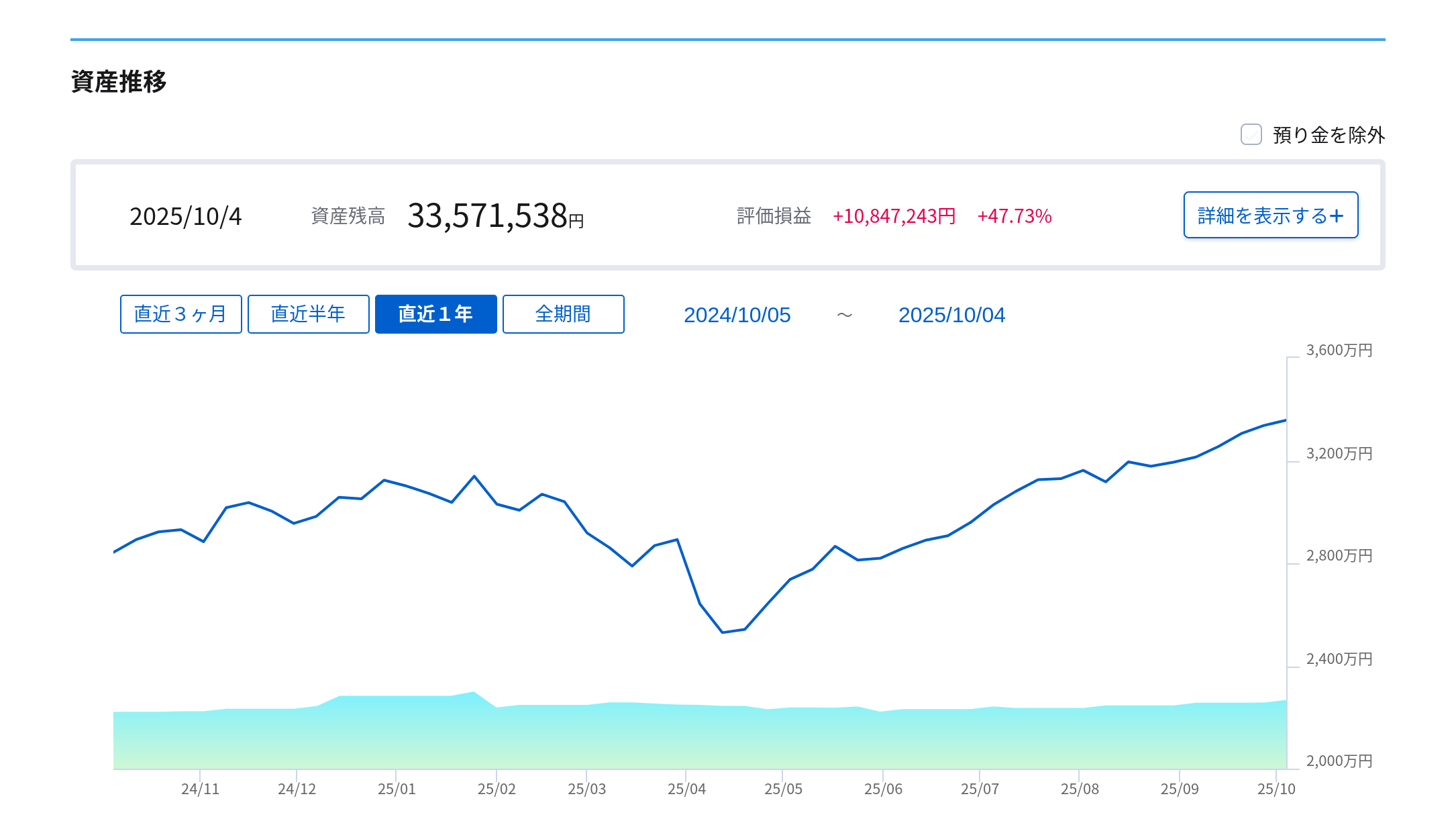Toggle the 預り金を除外 checkbox
The height and width of the screenshot is (817, 1456).
click(1251, 134)
